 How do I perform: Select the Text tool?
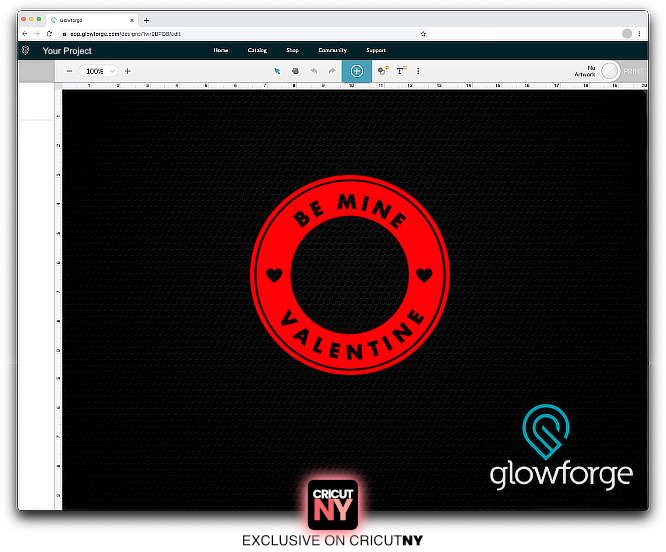tap(401, 70)
